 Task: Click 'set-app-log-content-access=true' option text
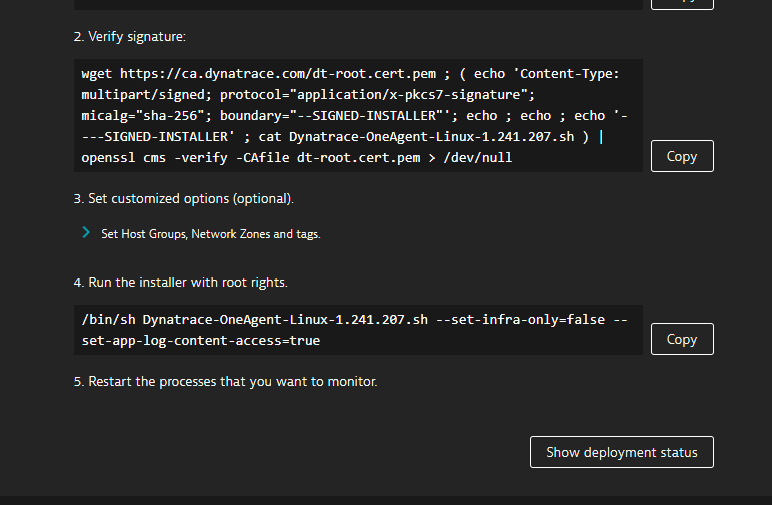point(201,341)
